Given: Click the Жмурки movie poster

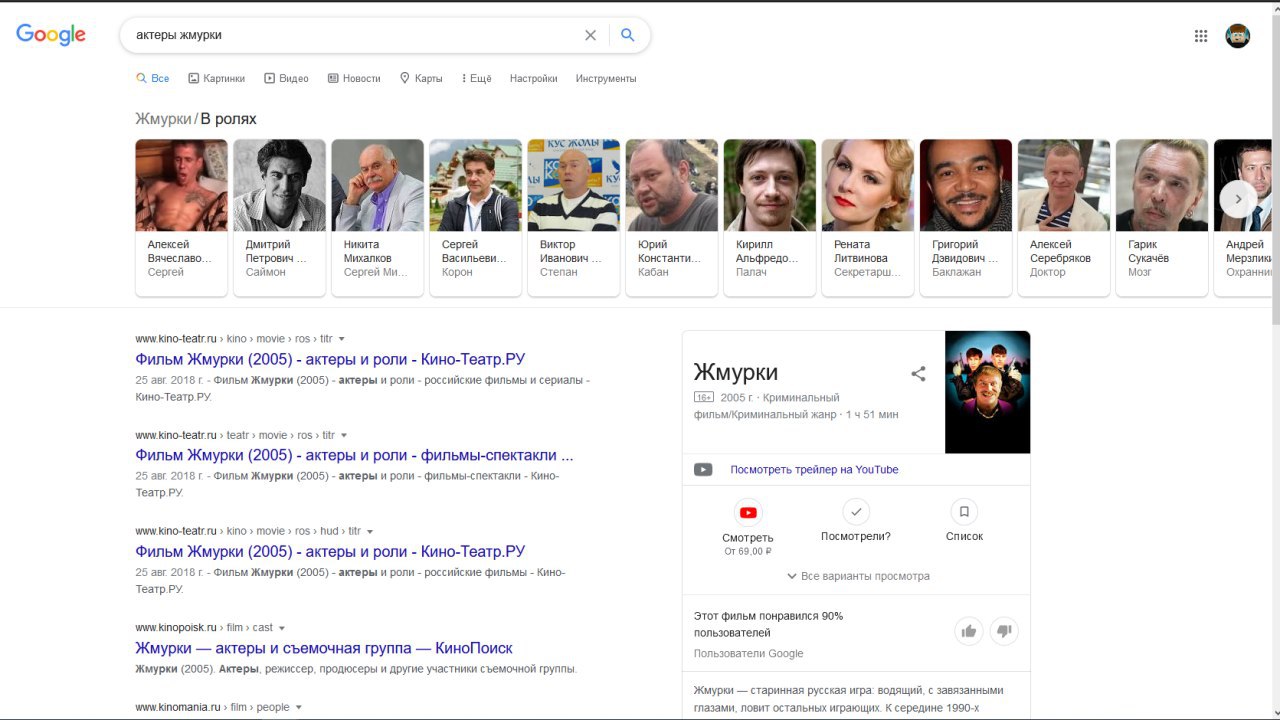Looking at the screenshot, I should [x=987, y=392].
